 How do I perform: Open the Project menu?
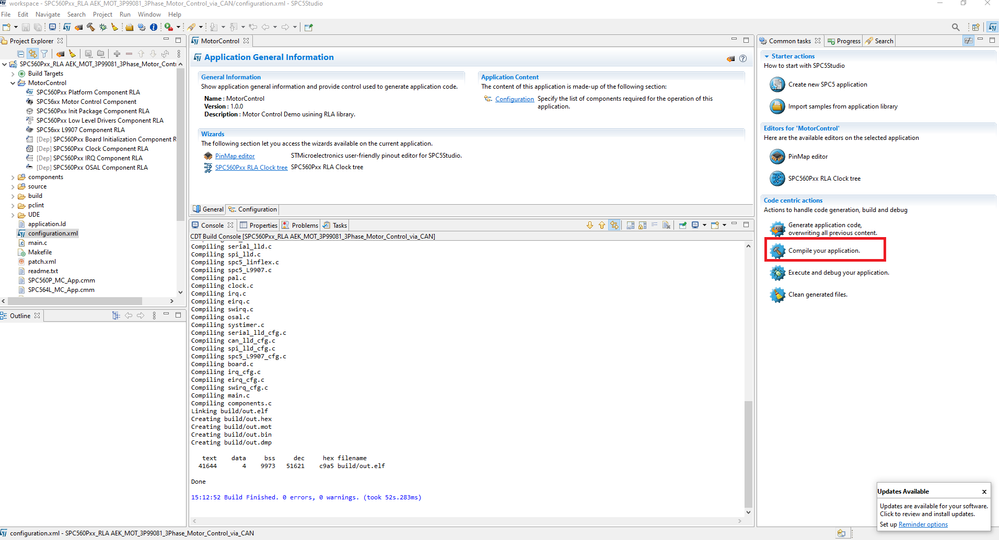(x=102, y=14)
